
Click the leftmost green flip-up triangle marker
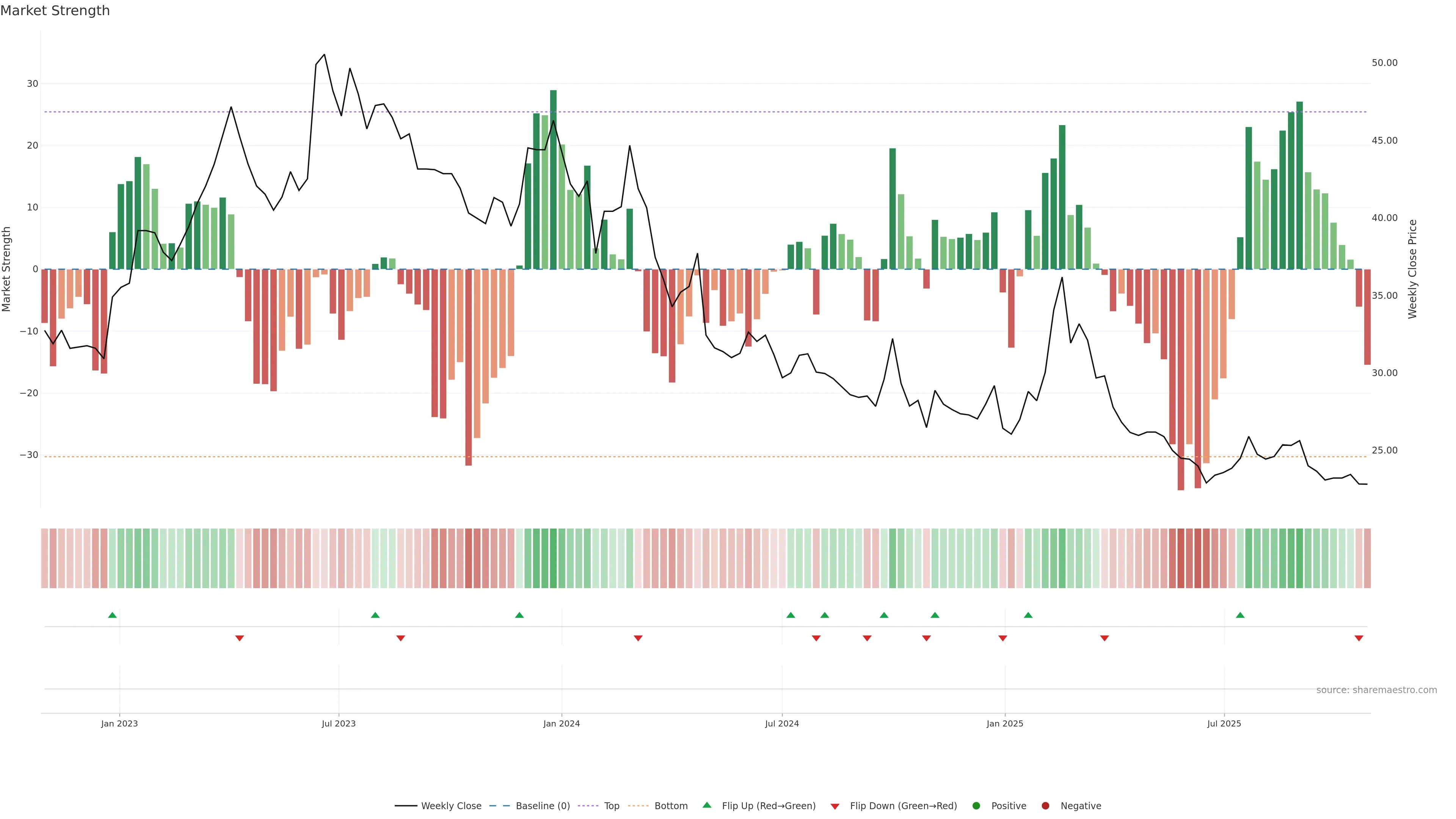click(113, 615)
